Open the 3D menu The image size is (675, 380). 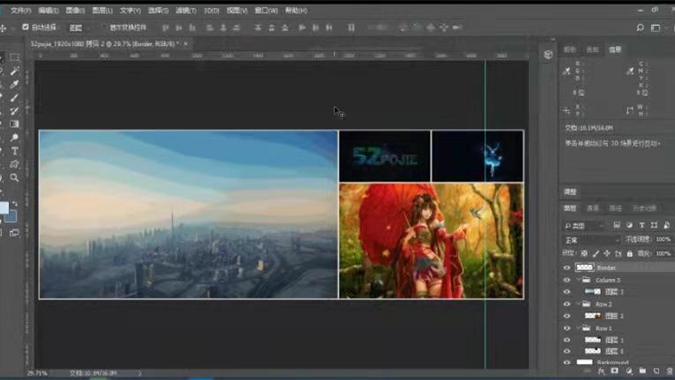[x=211, y=10]
